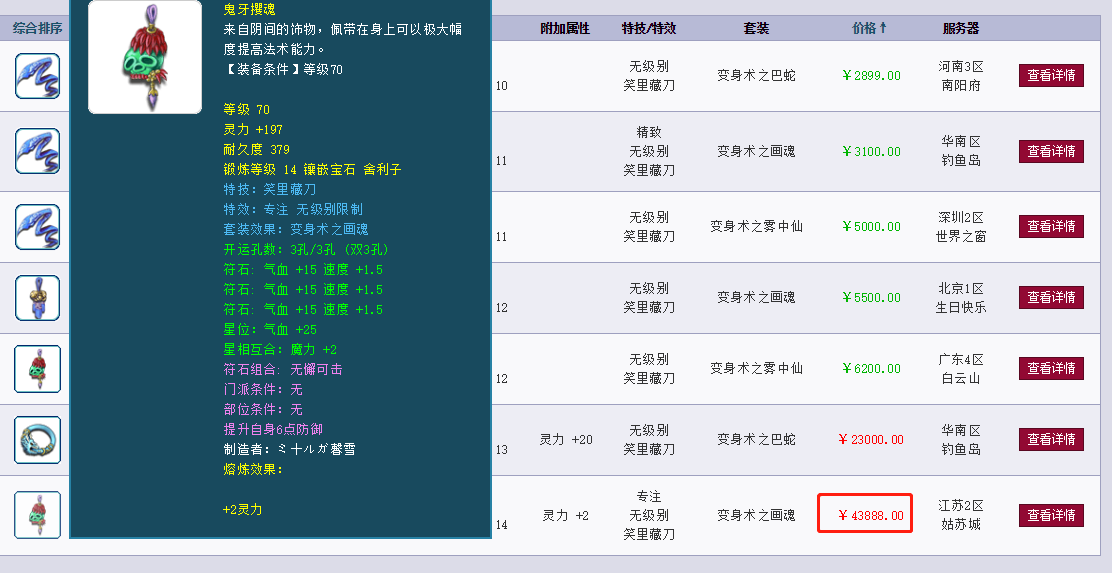Click the price ¥23000.00

871,440
